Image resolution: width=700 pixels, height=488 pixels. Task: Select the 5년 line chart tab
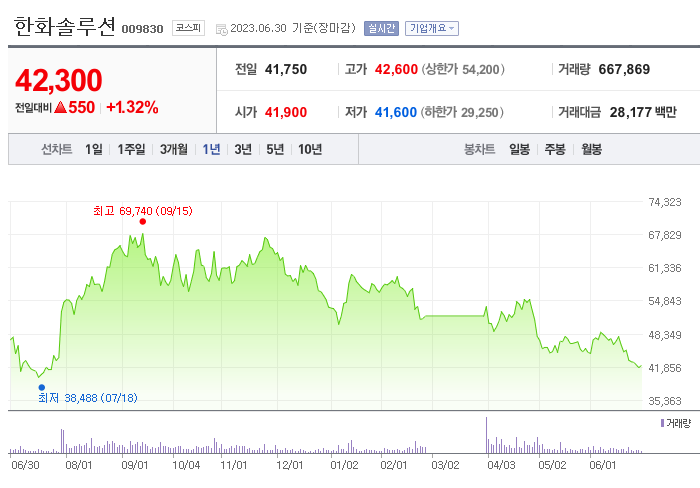click(x=275, y=149)
